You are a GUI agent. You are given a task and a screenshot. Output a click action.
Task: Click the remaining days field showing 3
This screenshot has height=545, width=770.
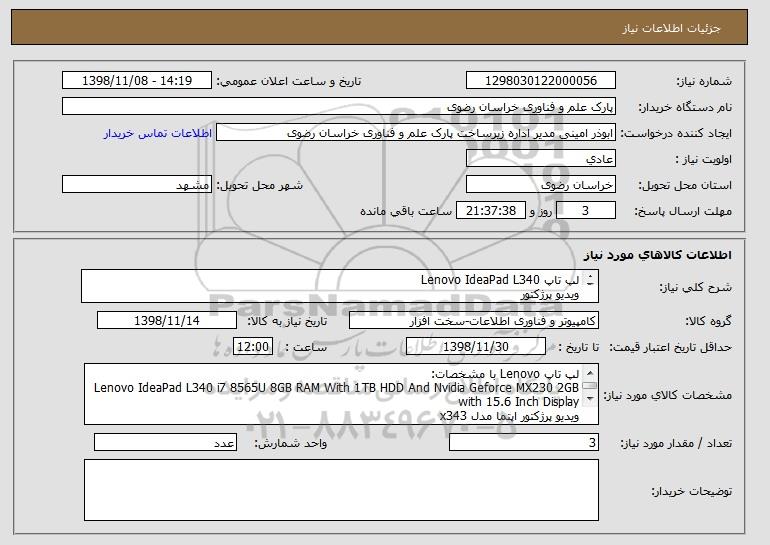coord(585,211)
